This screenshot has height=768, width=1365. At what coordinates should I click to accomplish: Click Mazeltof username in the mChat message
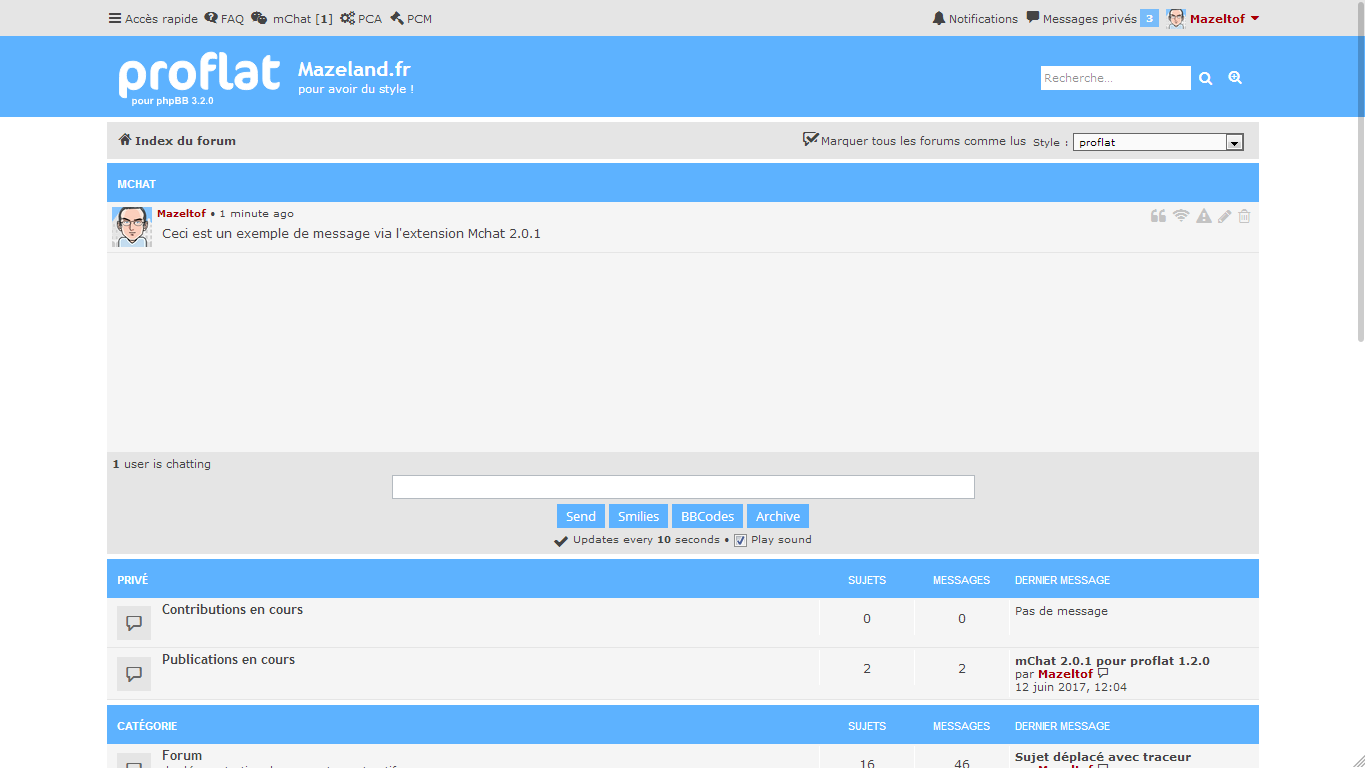coord(181,214)
